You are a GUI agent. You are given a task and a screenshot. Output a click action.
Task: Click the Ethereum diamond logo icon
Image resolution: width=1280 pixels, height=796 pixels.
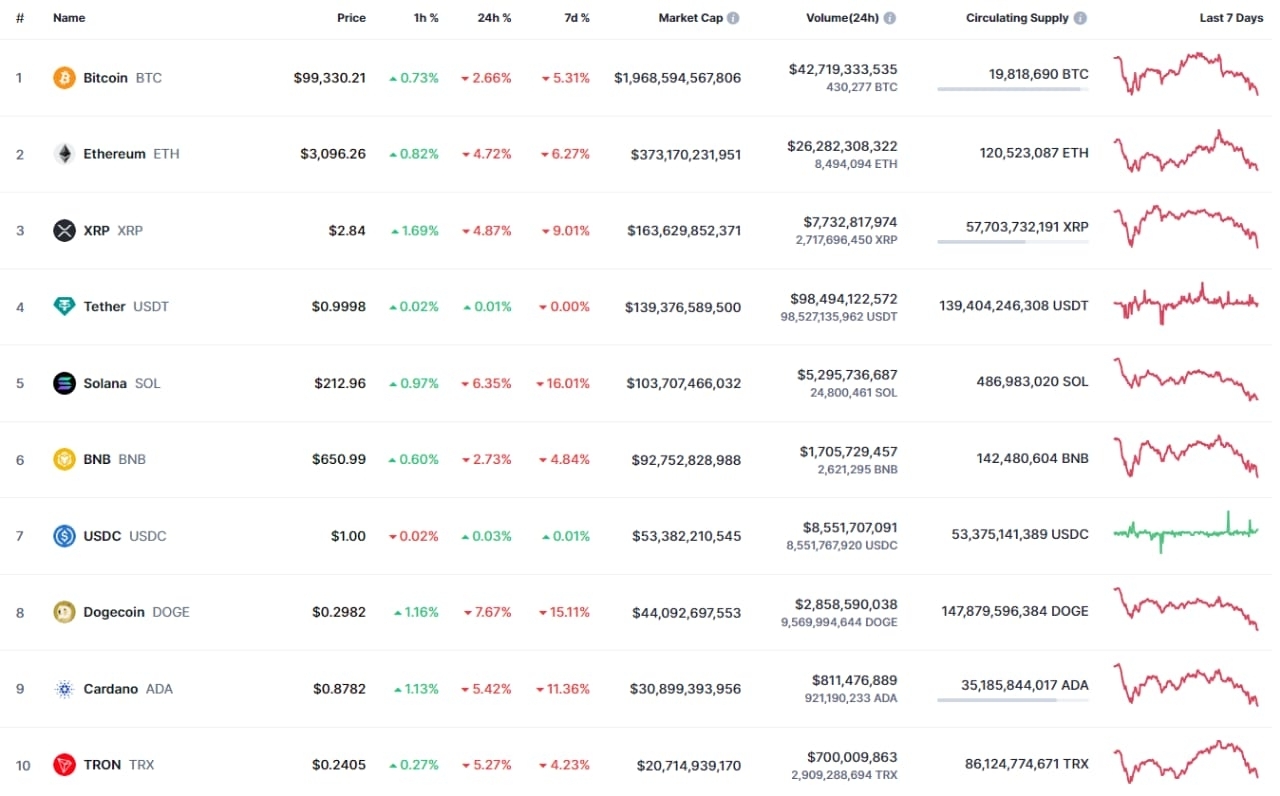(x=64, y=154)
